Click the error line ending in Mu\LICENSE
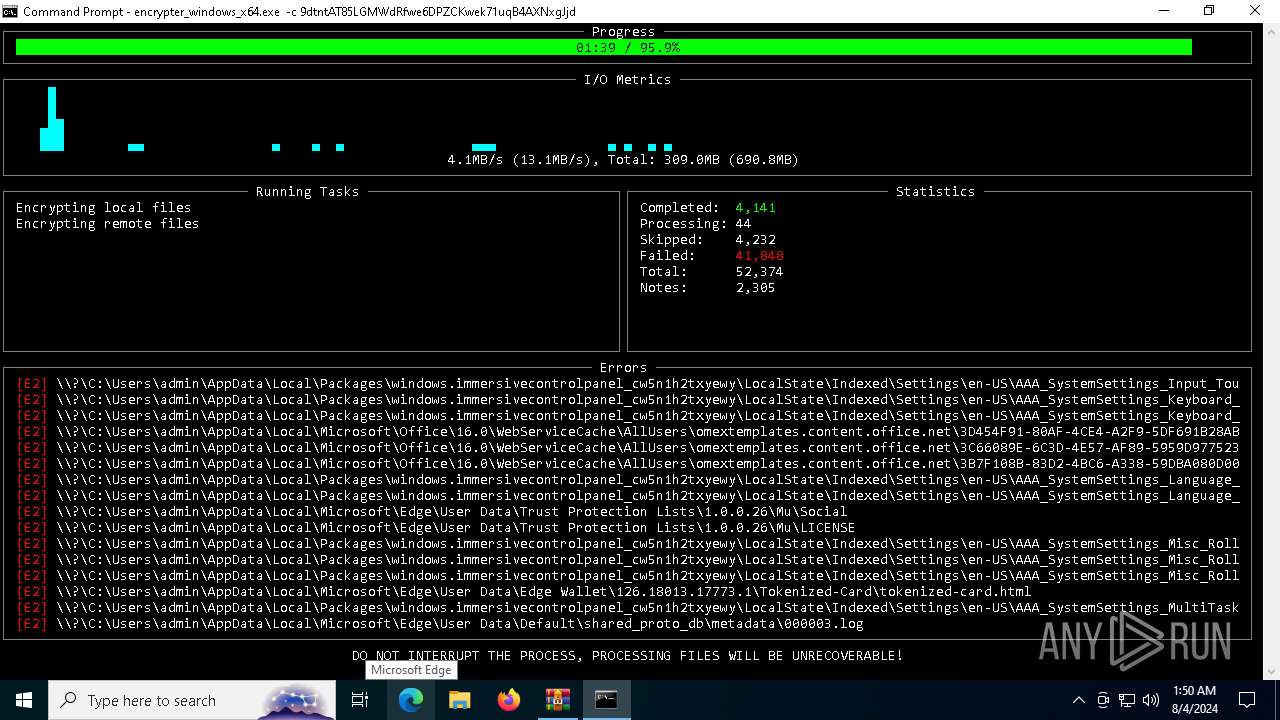Screen dimensions: 1280x720 click(x=436, y=528)
